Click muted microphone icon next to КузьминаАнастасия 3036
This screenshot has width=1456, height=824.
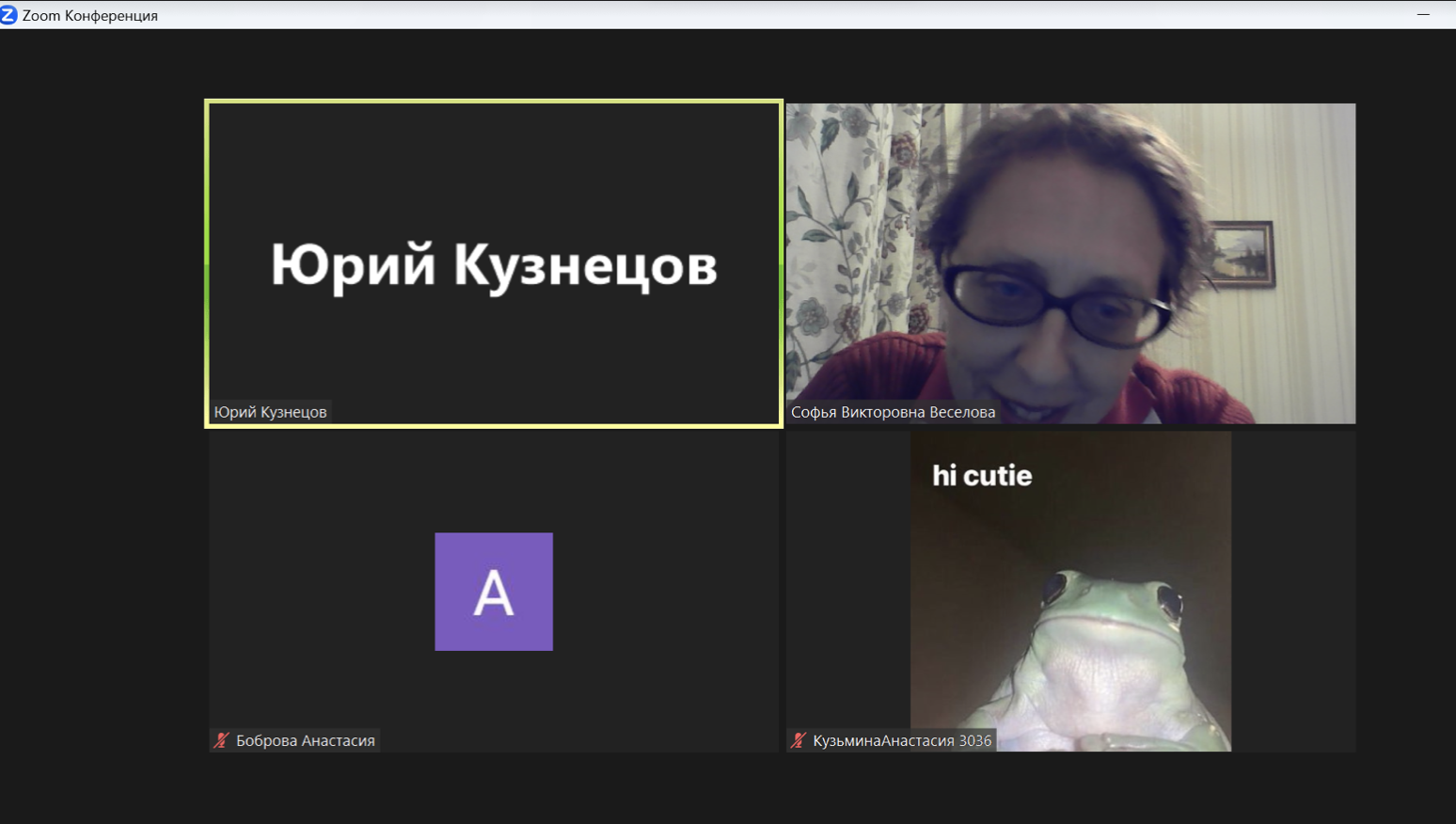799,740
